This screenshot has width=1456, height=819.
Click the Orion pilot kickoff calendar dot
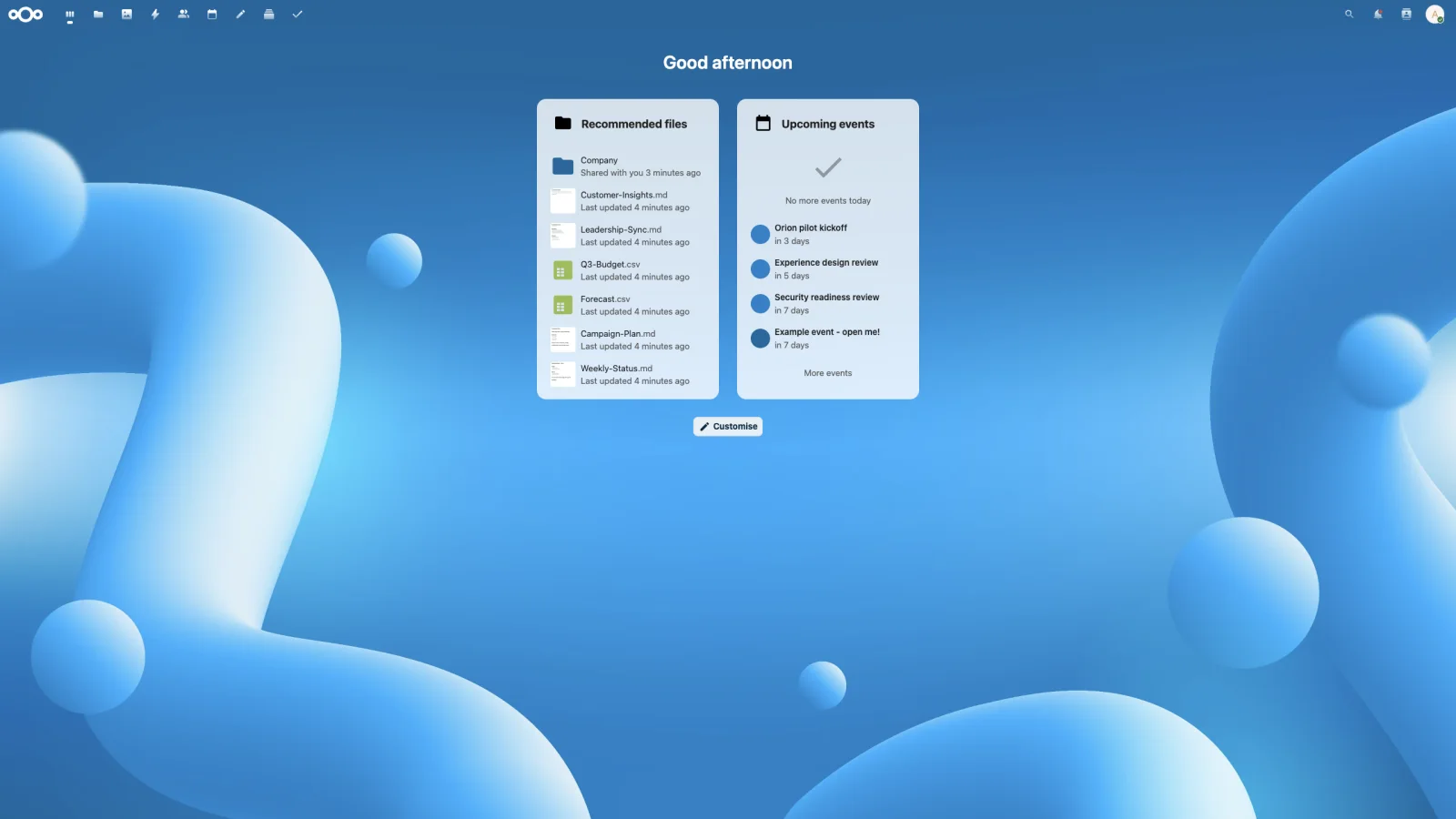click(761, 235)
